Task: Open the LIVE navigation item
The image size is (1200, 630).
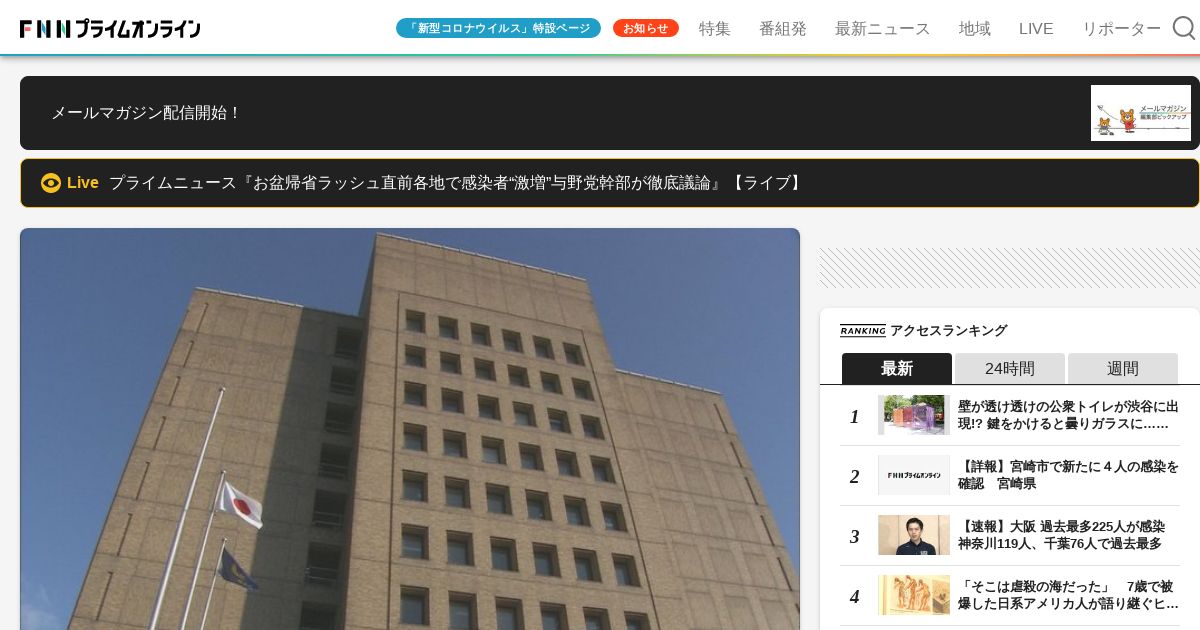Action: click(1036, 28)
